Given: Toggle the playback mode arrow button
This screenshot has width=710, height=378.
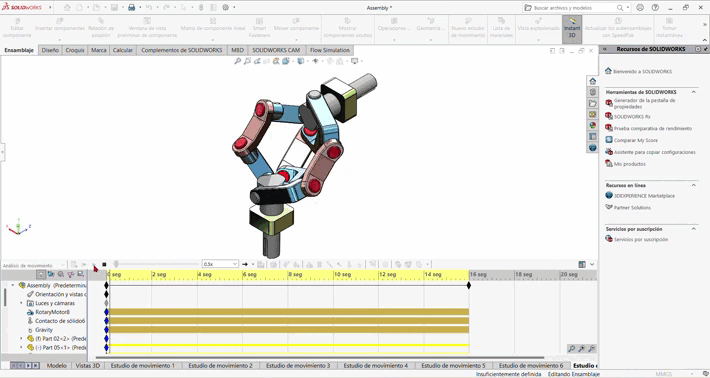Looking at the screenshot, I should [x=245, y=264].
